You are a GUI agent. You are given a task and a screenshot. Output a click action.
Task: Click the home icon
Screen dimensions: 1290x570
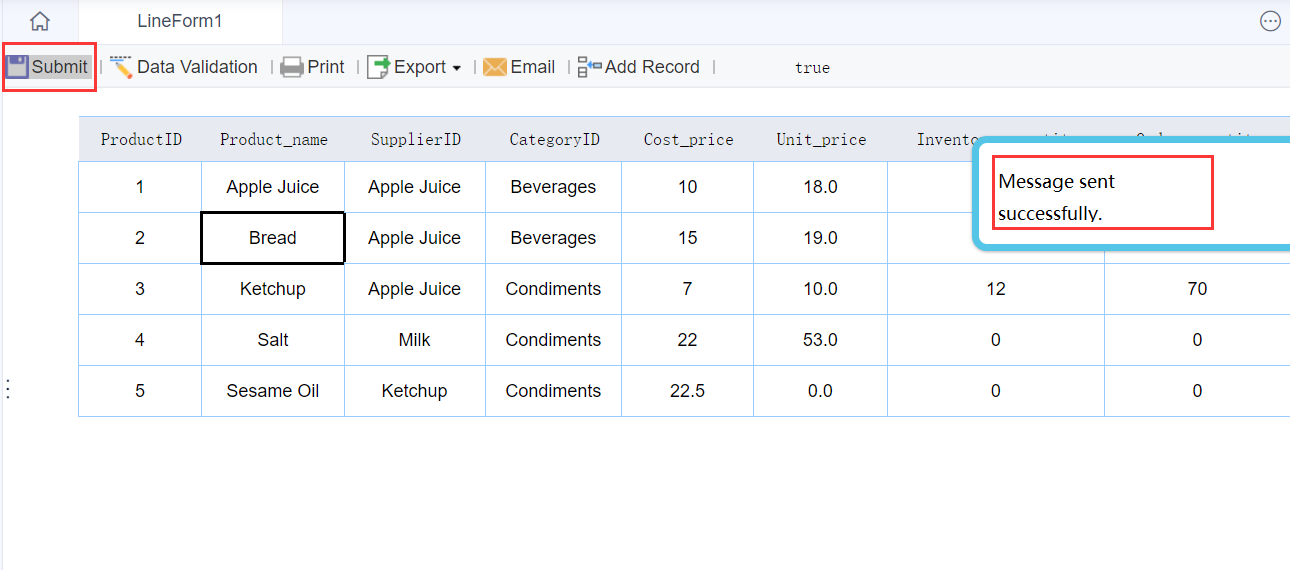pos(40,21)
